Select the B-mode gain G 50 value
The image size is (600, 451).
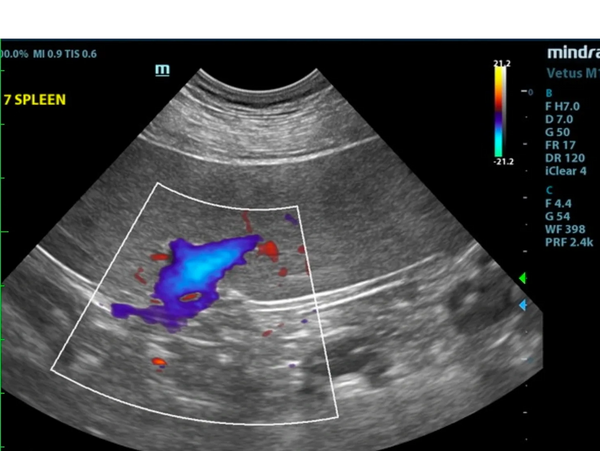click(x=560, y=132)
